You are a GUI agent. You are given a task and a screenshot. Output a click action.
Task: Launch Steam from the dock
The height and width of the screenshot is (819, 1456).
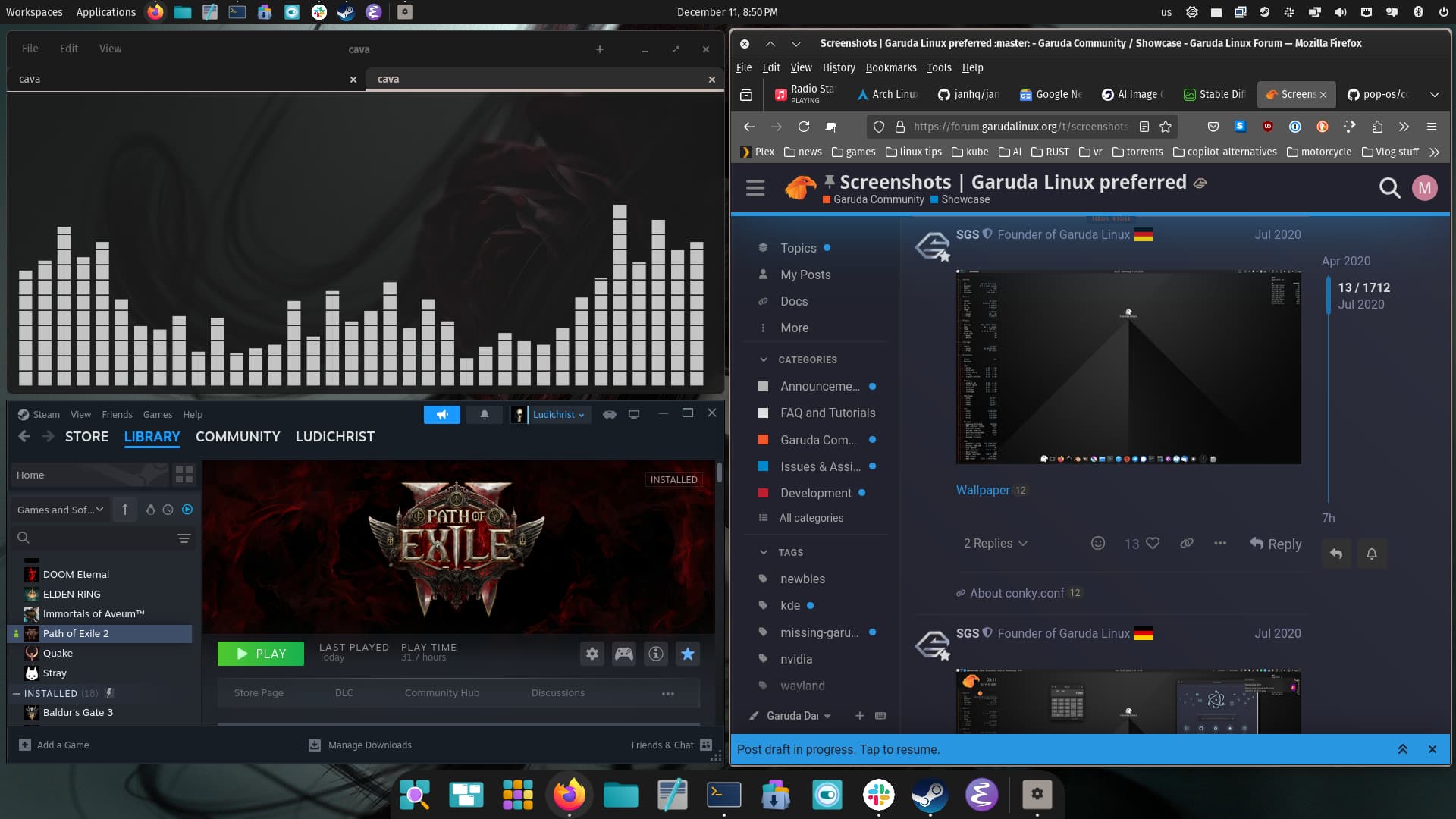pos(930,795)
